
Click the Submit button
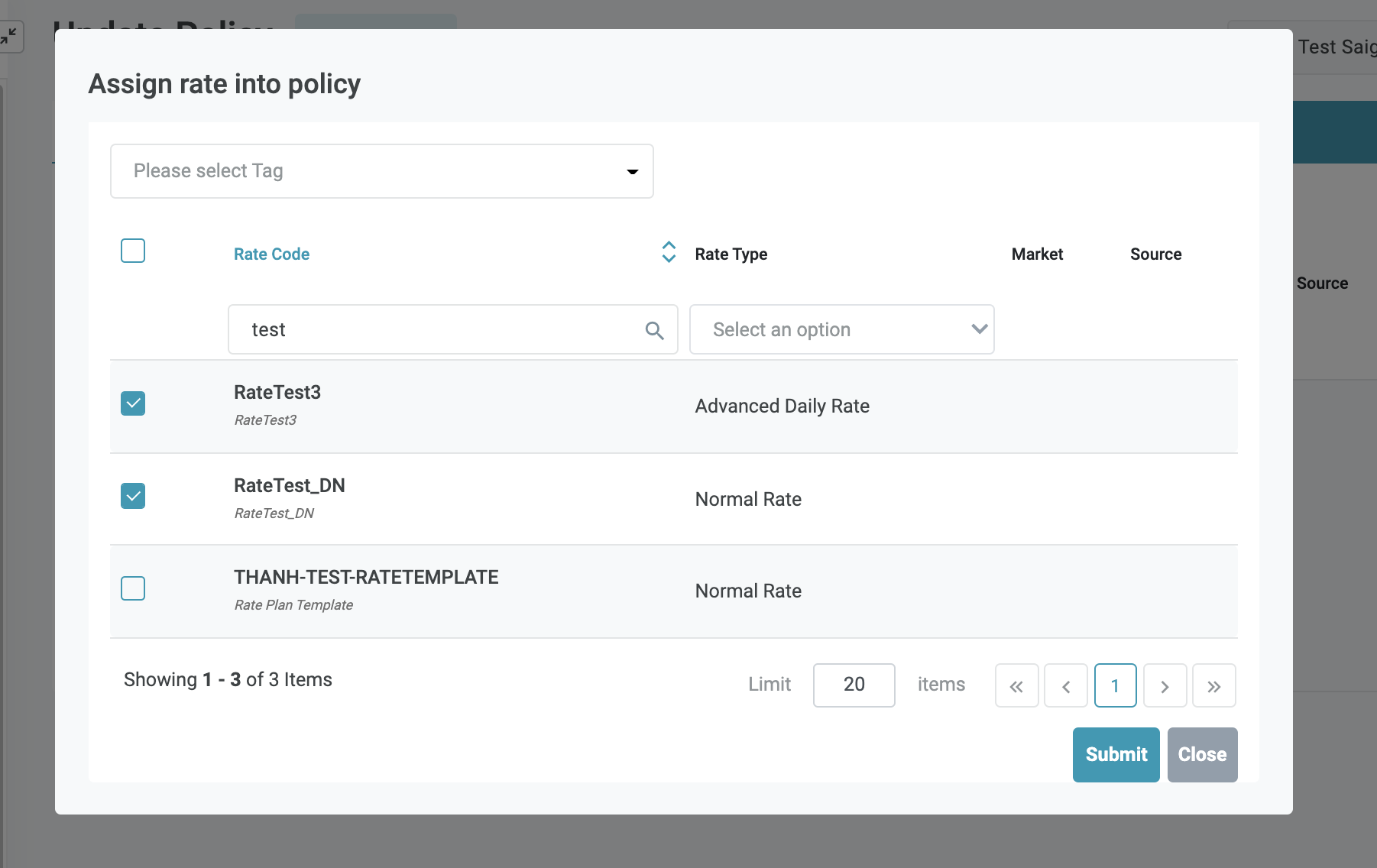coord(1116,755)
